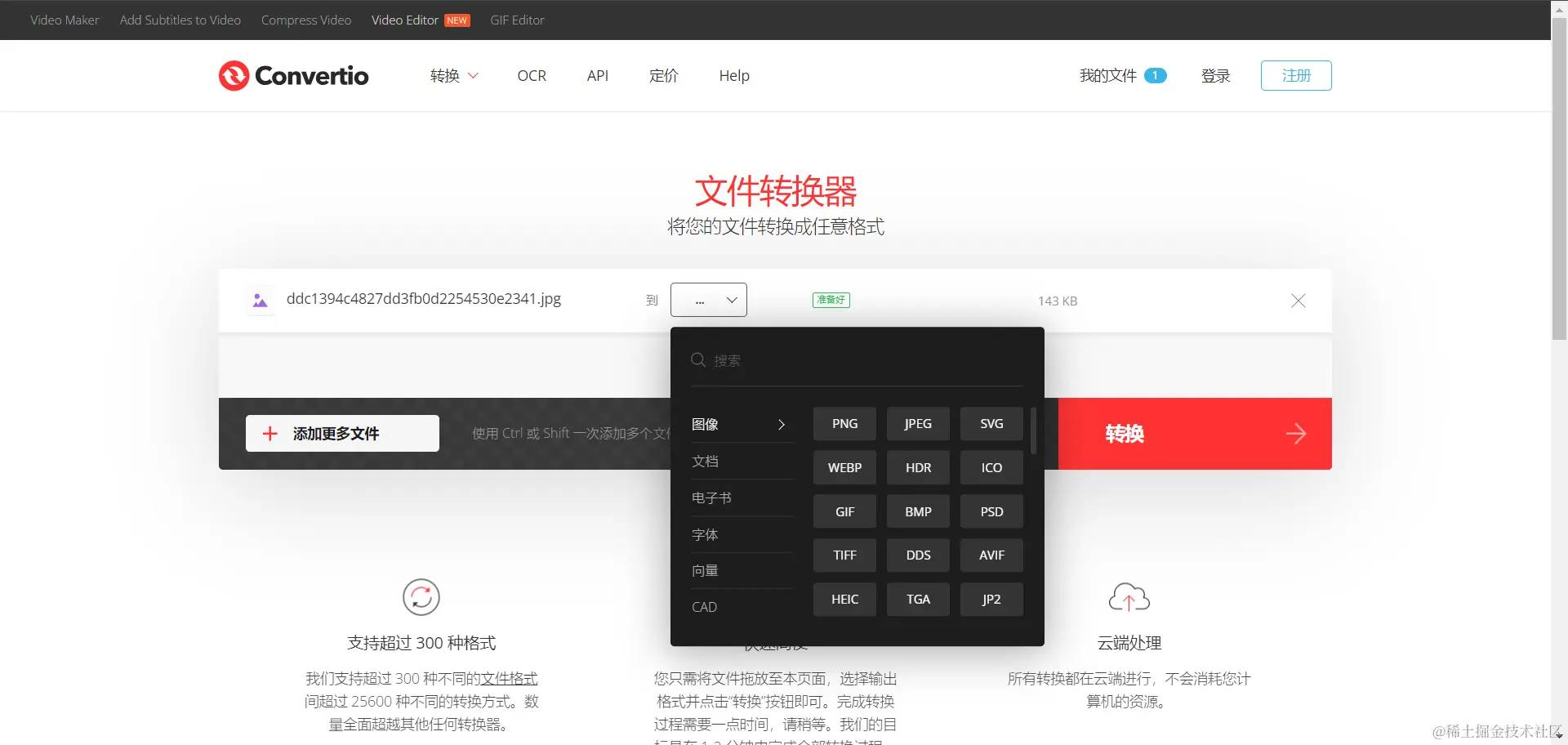Click the cloud upload icon
Image resolution: width=1568 pixels, height=745 pixels.
pos(1129,597)
